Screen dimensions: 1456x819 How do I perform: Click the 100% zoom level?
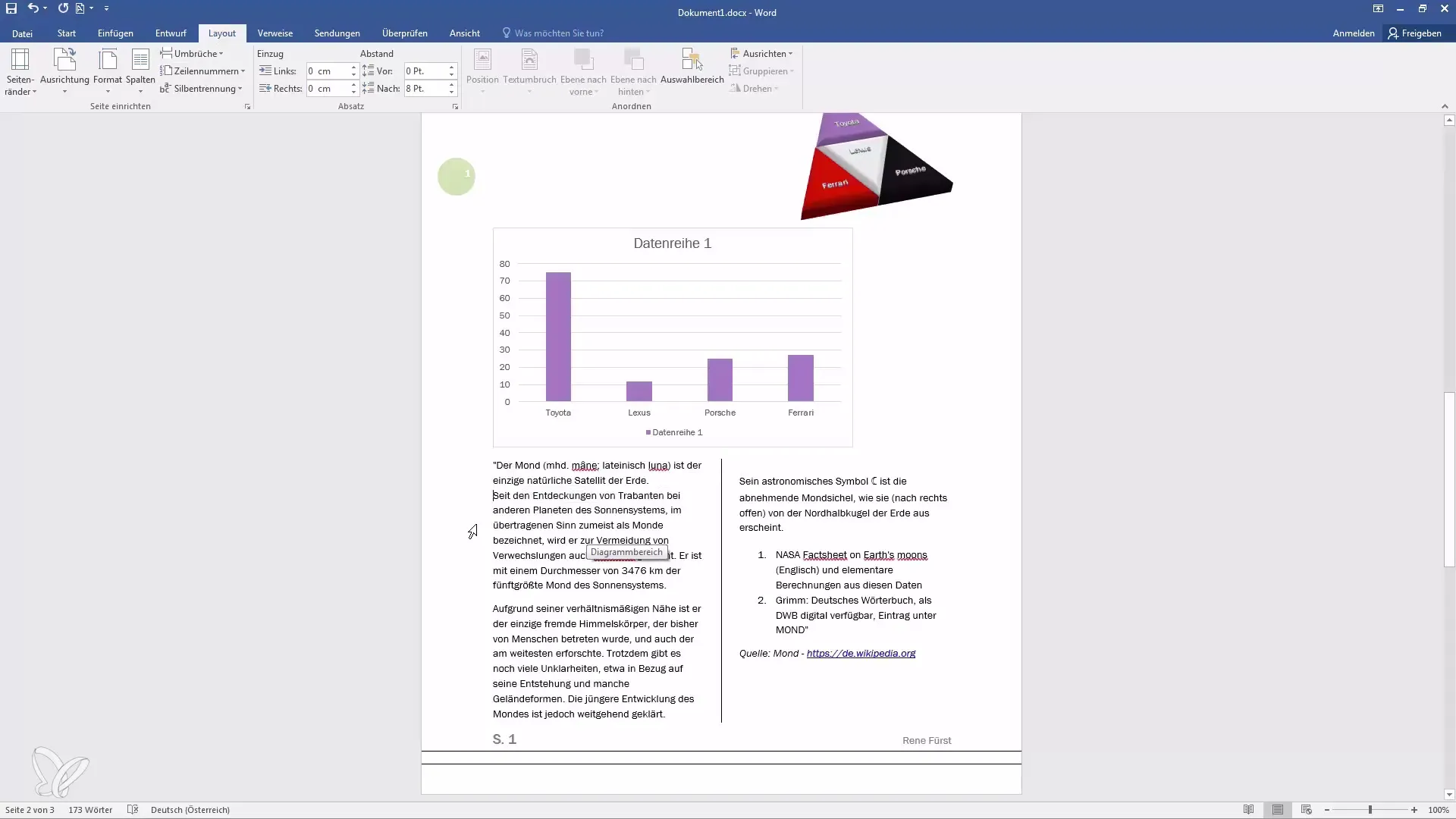click(x=1439, y=810)
